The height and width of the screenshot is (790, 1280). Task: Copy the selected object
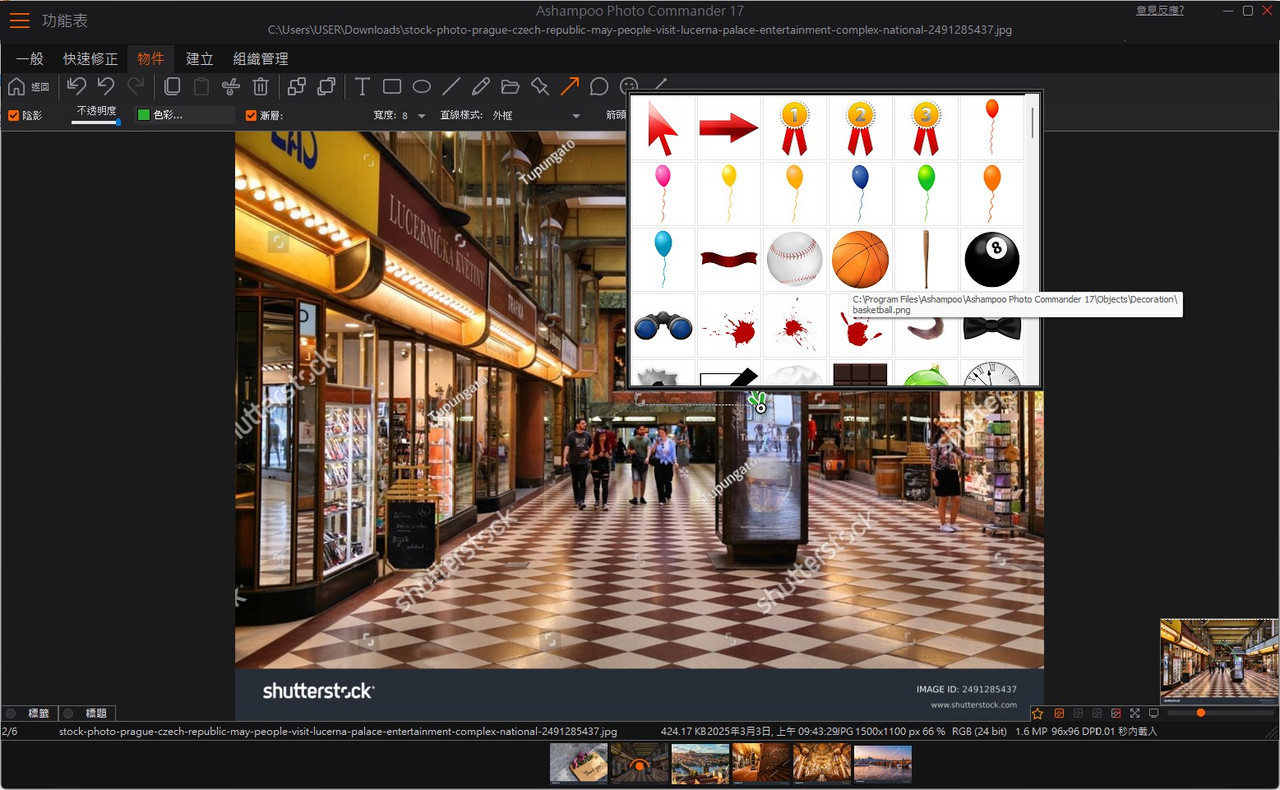click(x=172, y=87)
